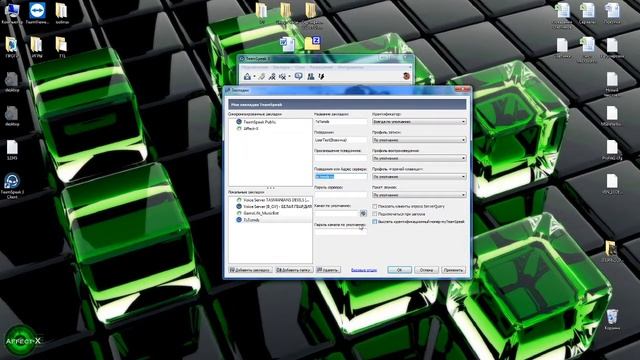Enable 'Подключаться при запуске' checkbox
640x360 pixels.
375,214
